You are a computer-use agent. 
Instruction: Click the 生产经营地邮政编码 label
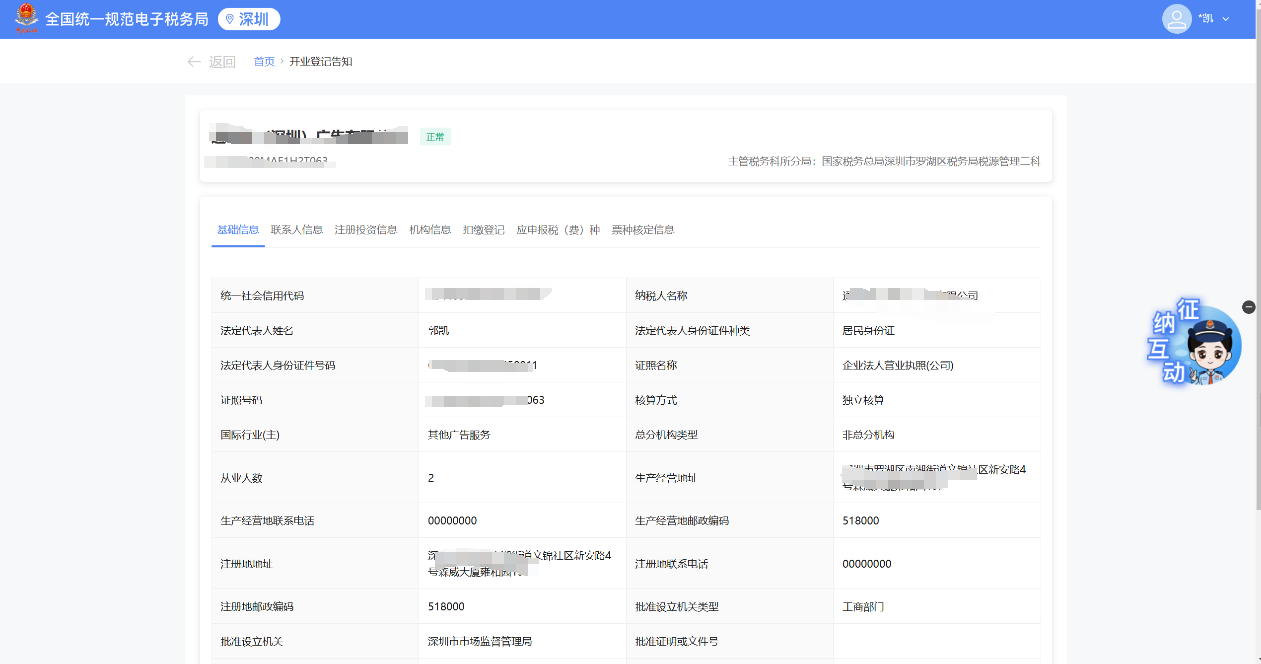tap(682, 521)
